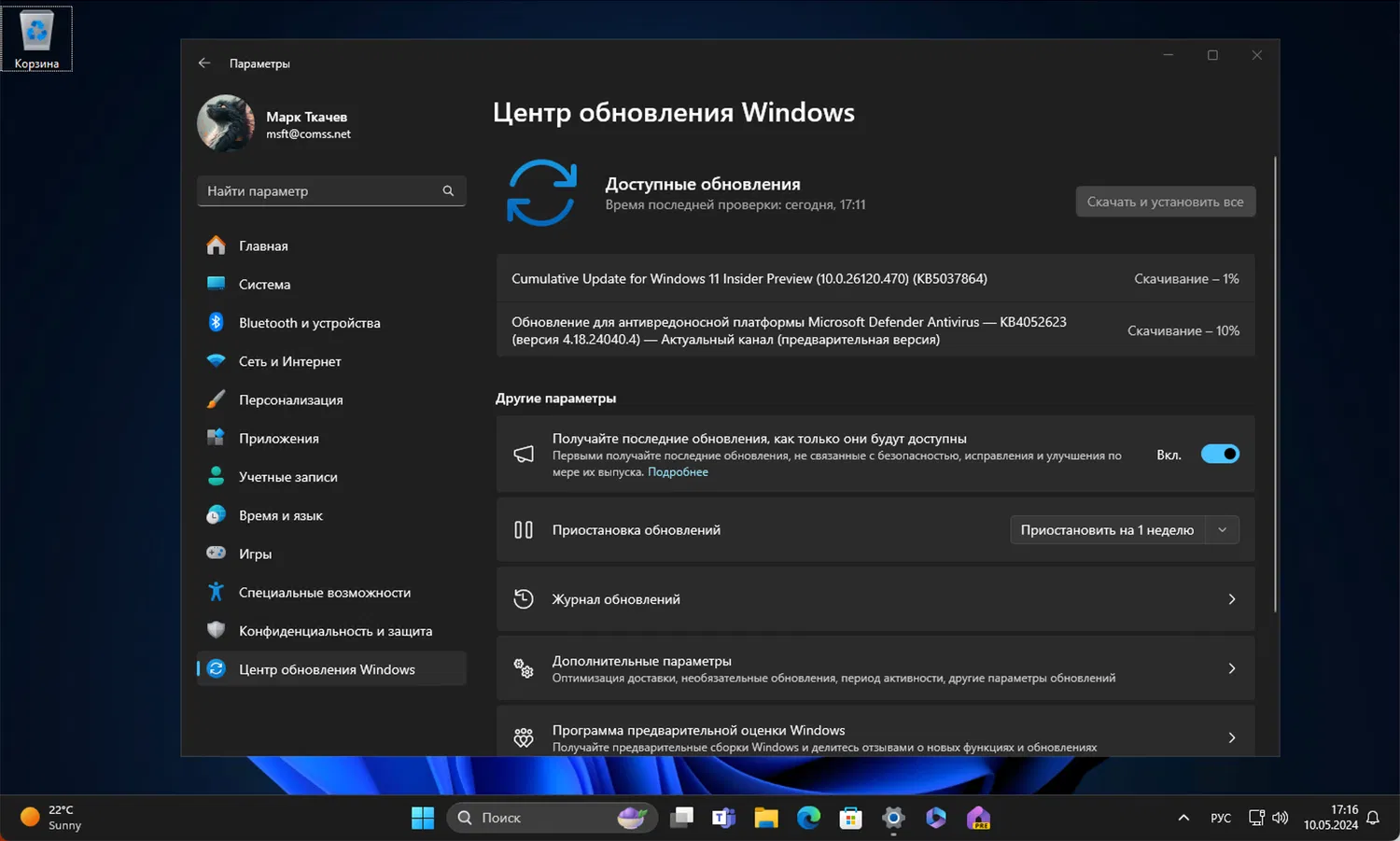Image resolution: width=1400 pixels, height=841 pixels.
Task: Open the Подробнее link
Action: pyautogui.click(x=678, y=472)
